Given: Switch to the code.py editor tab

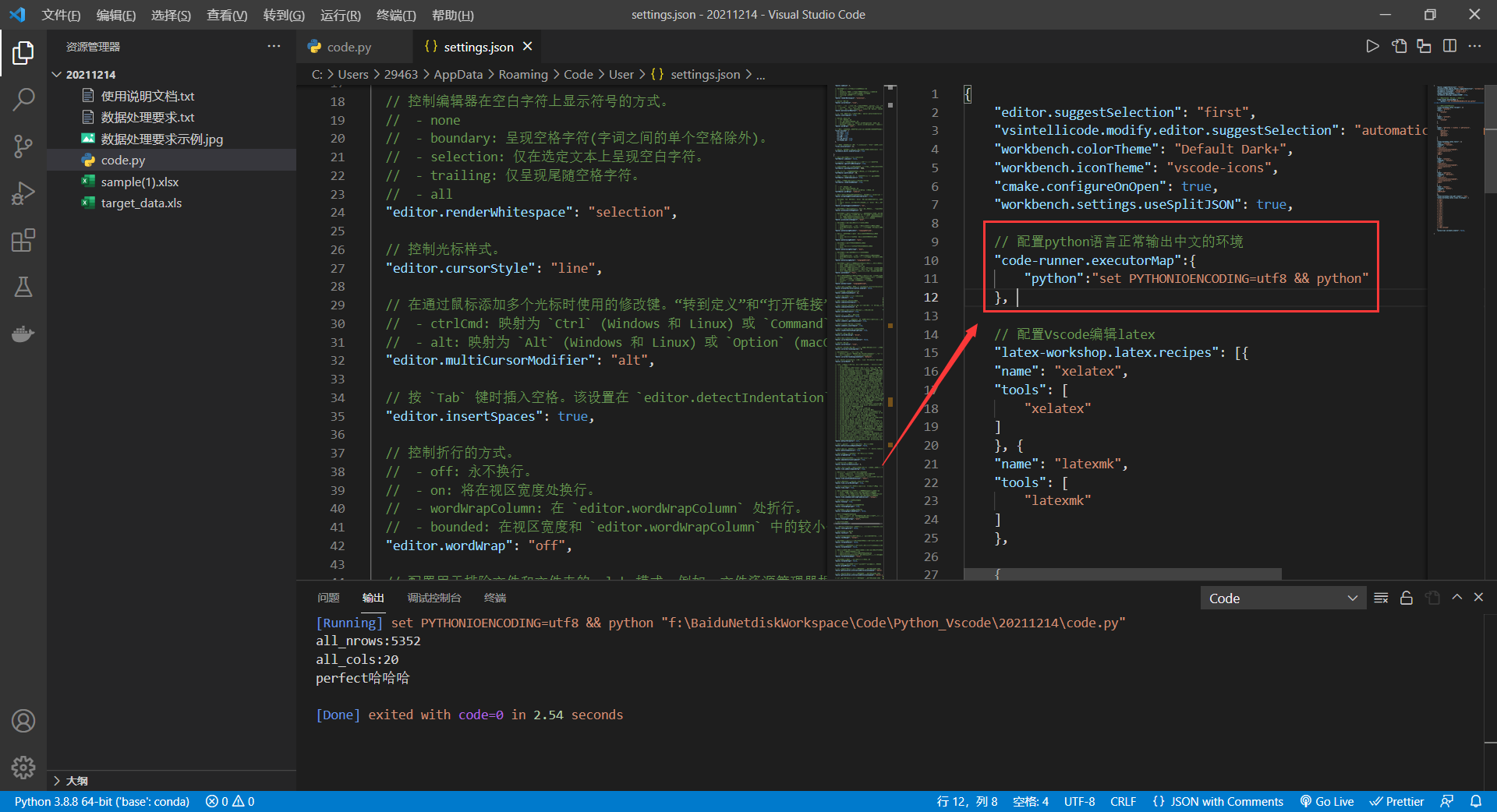Looking at the screenshot, I should (x=355, y=47).
